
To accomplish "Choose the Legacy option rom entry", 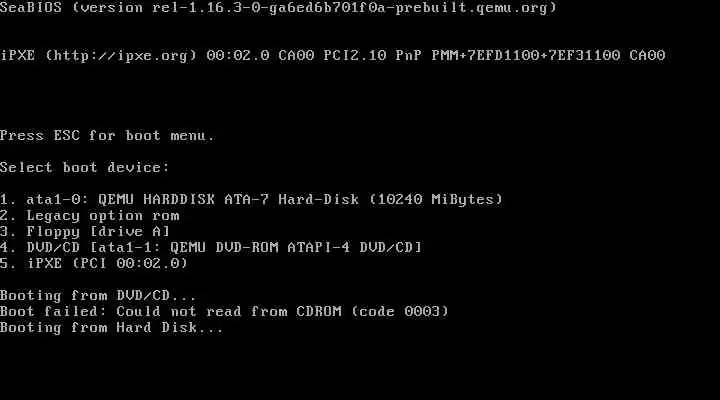I will click(x=90, y=215).
